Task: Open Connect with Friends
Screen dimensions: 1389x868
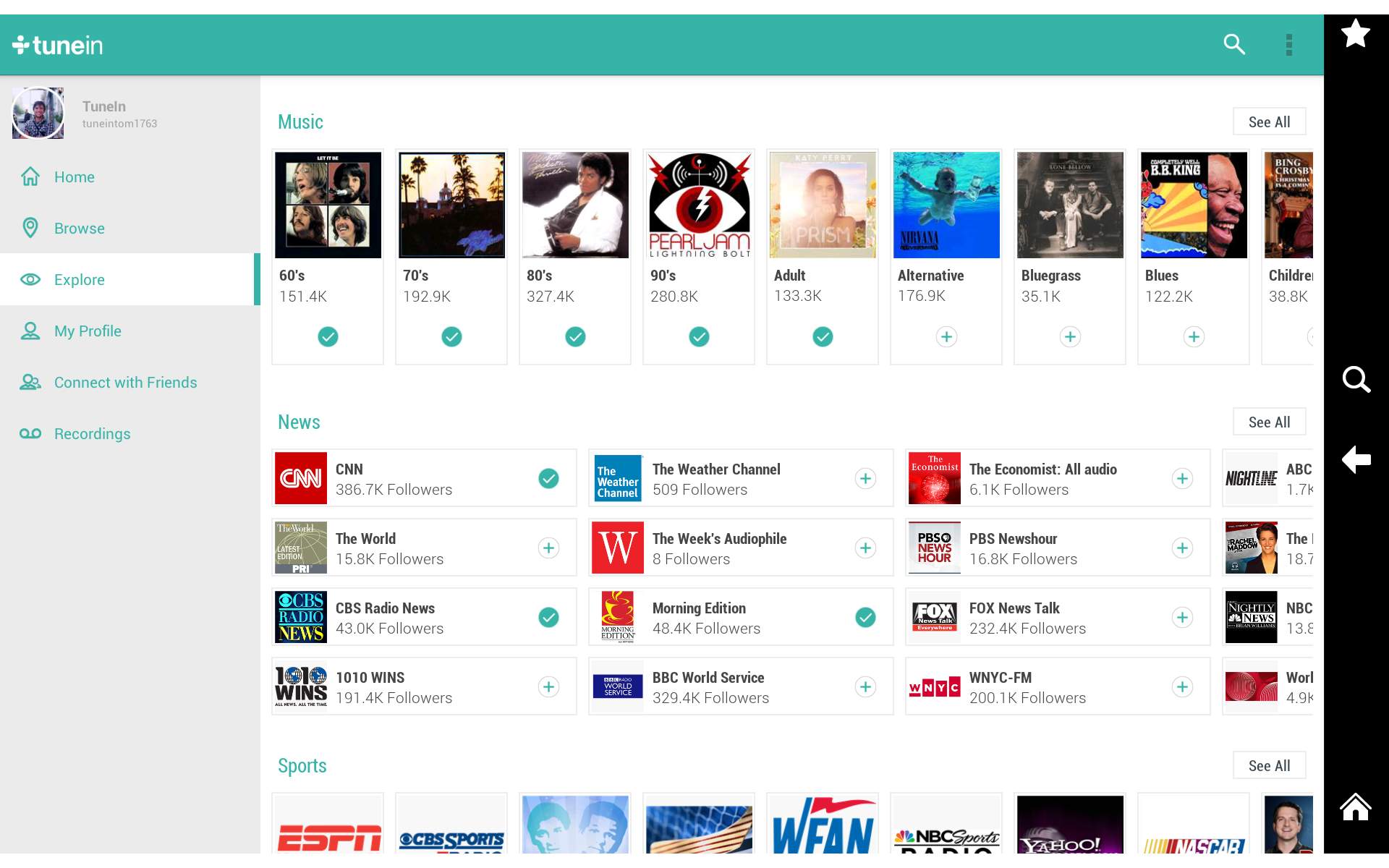Action: 126,382
